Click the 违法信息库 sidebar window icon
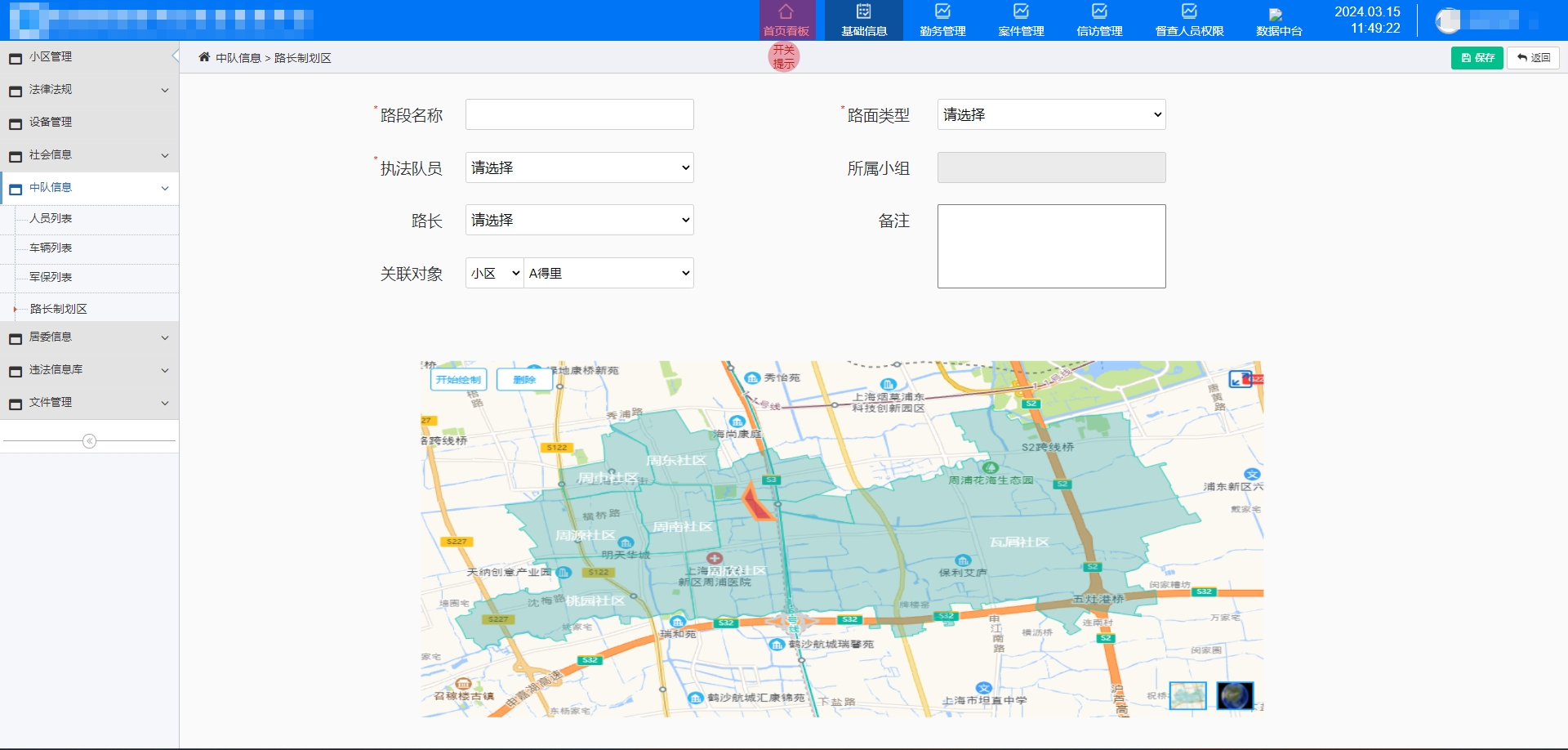 tap(16, 371)
